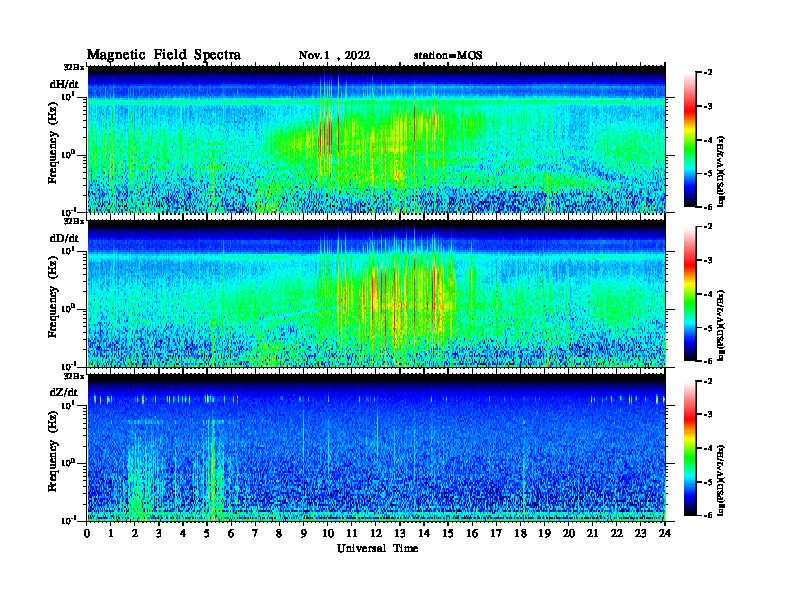
Task: Click the color scale bar beside dD/dt
Action: click(x=690, y=294)
